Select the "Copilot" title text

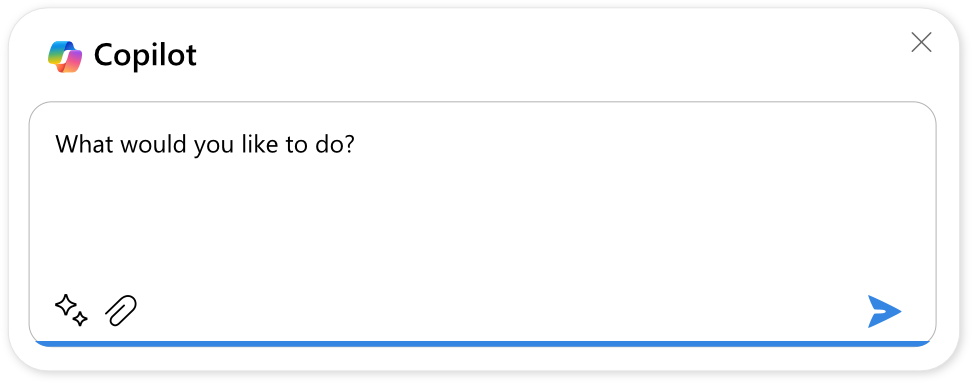145,56
